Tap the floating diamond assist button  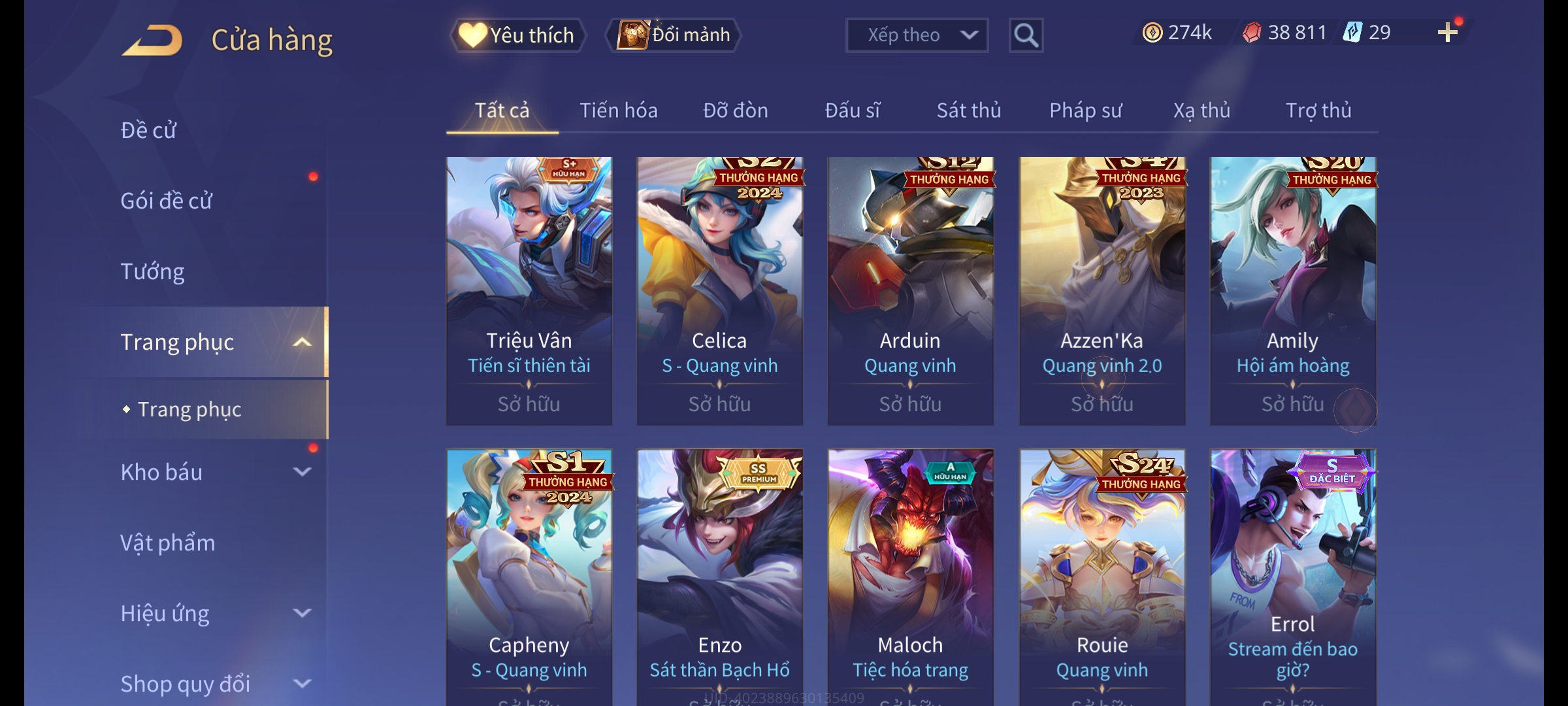[x=1355, y=410]
